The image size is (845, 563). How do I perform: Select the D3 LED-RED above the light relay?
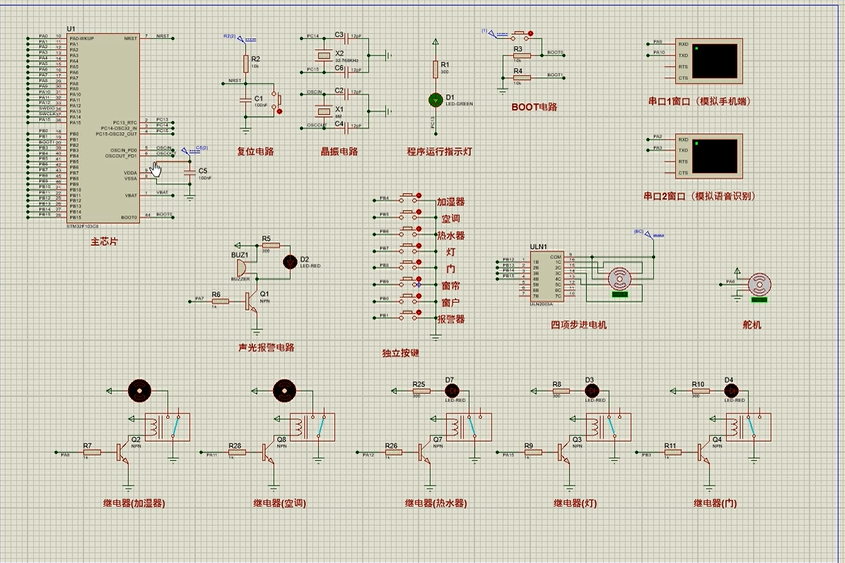[591, 391]
